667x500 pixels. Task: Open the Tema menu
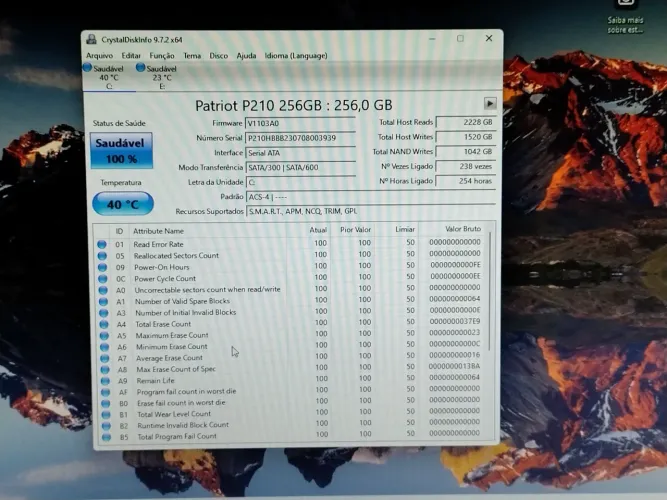point(192,56)
